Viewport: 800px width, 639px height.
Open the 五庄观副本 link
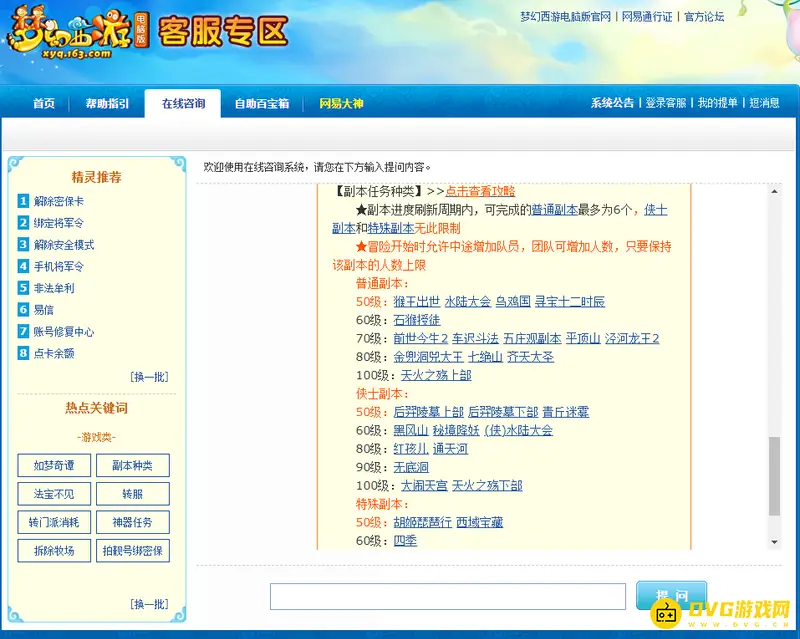tap(532, 338)
